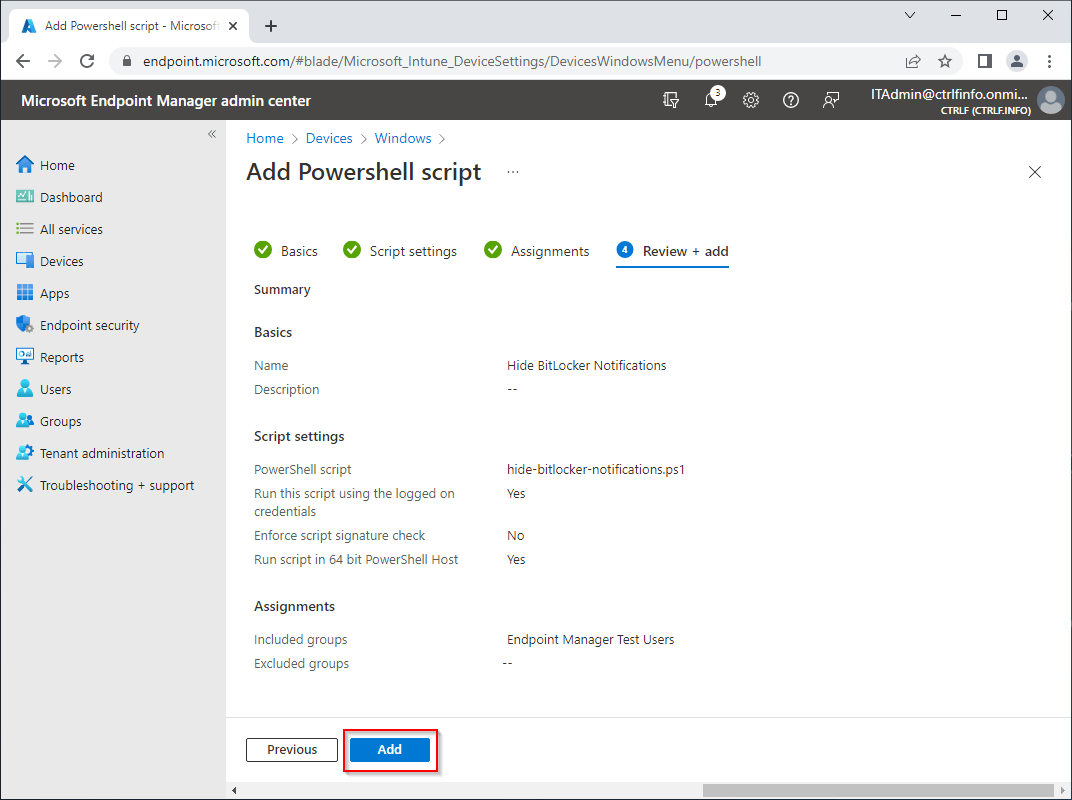1072x800 pixels.
Task: Open the ellipsis menu beside the page title
Action: click(x=512, y=171)
